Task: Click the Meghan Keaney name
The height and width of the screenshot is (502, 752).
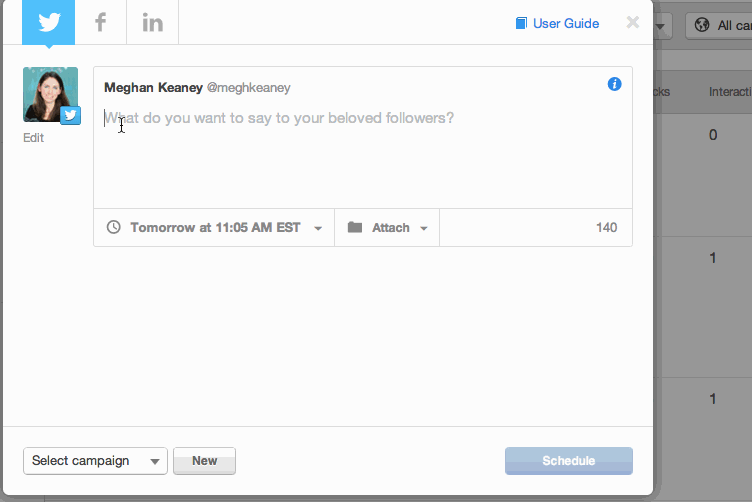Action: pyautogui.click(x=153, y=88)
